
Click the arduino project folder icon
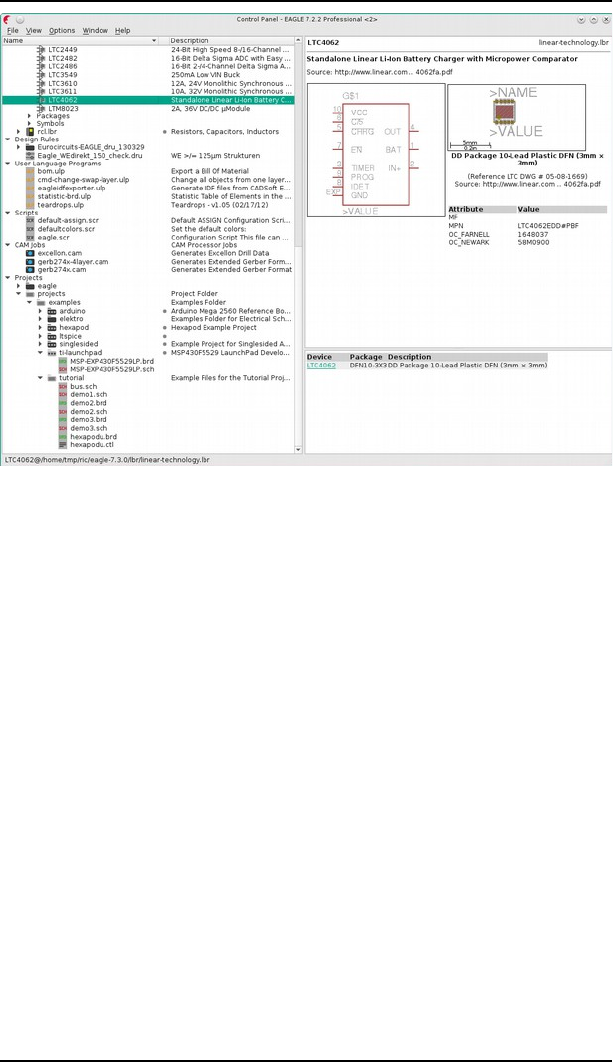click(52, 311)
